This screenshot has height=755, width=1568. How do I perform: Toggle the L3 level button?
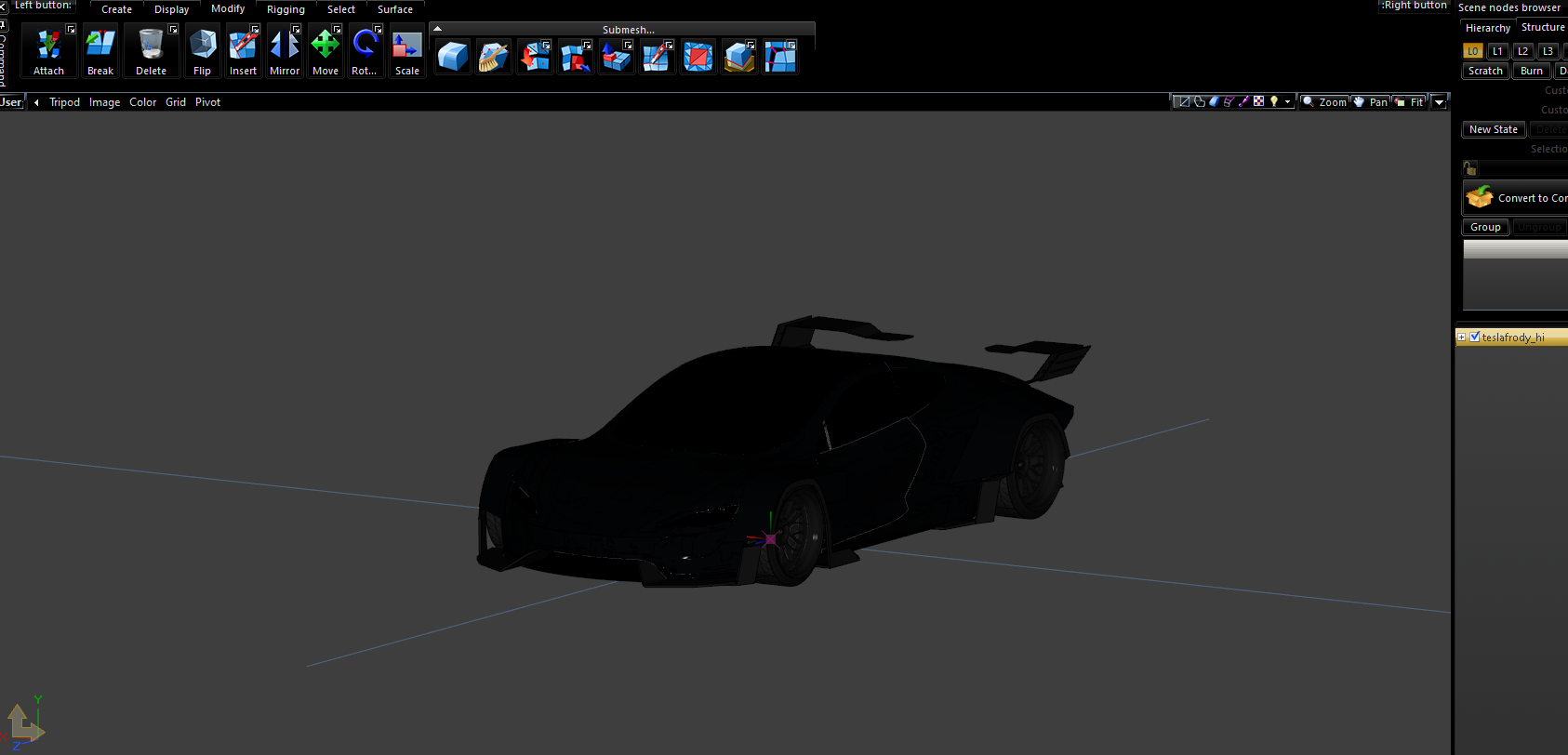point(1548,51)
